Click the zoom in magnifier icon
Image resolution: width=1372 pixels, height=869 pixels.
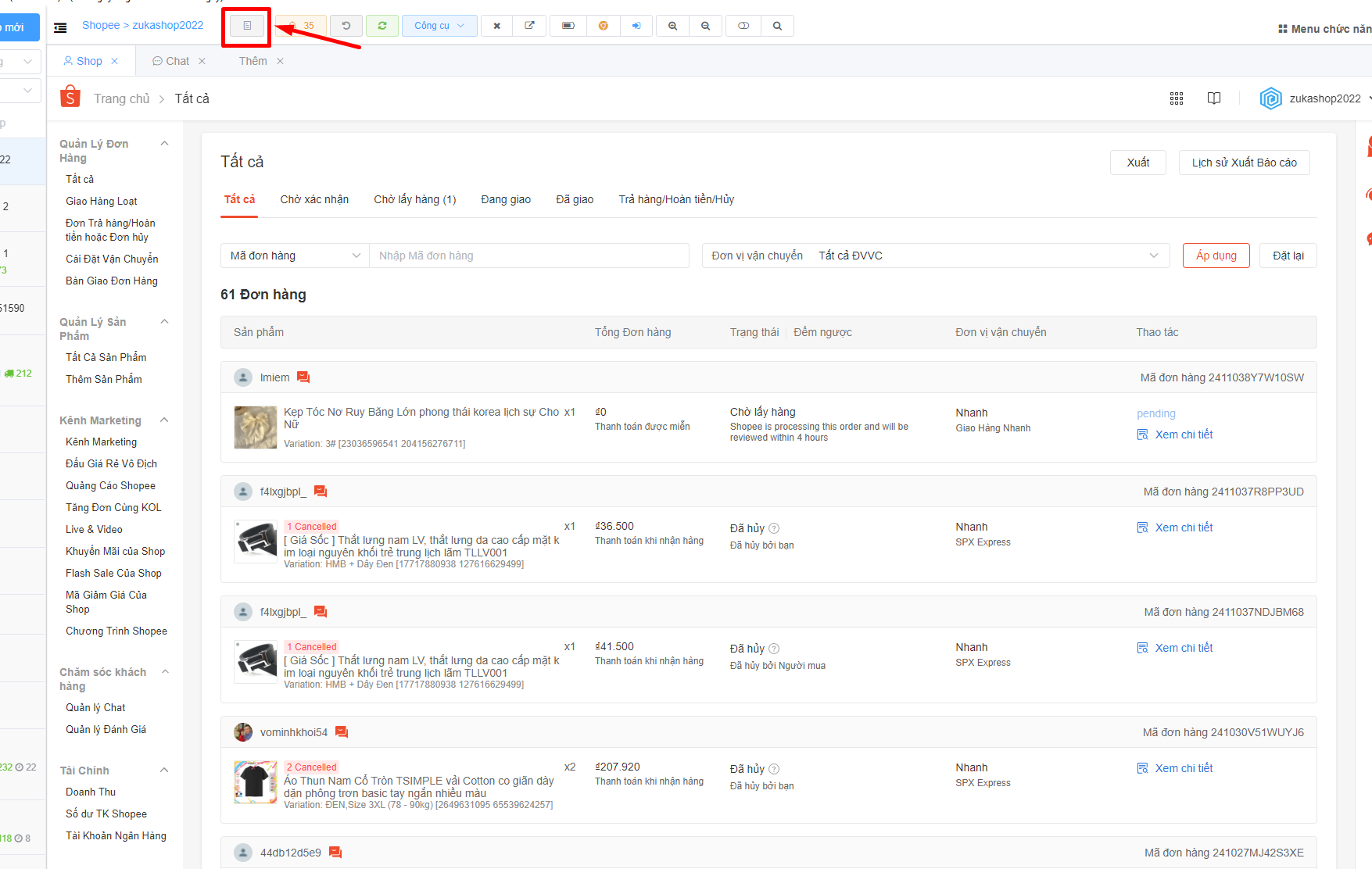(x=672, y=26)
